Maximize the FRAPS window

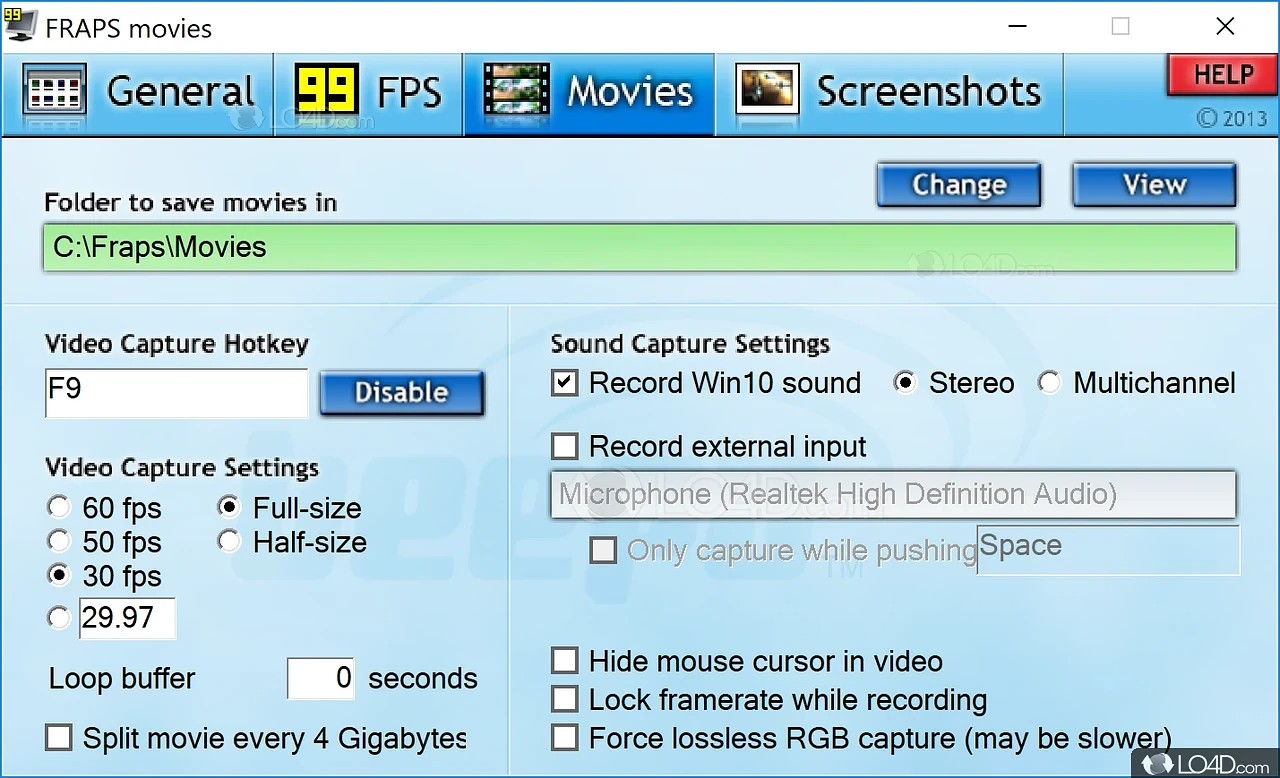coord(1121,27)
